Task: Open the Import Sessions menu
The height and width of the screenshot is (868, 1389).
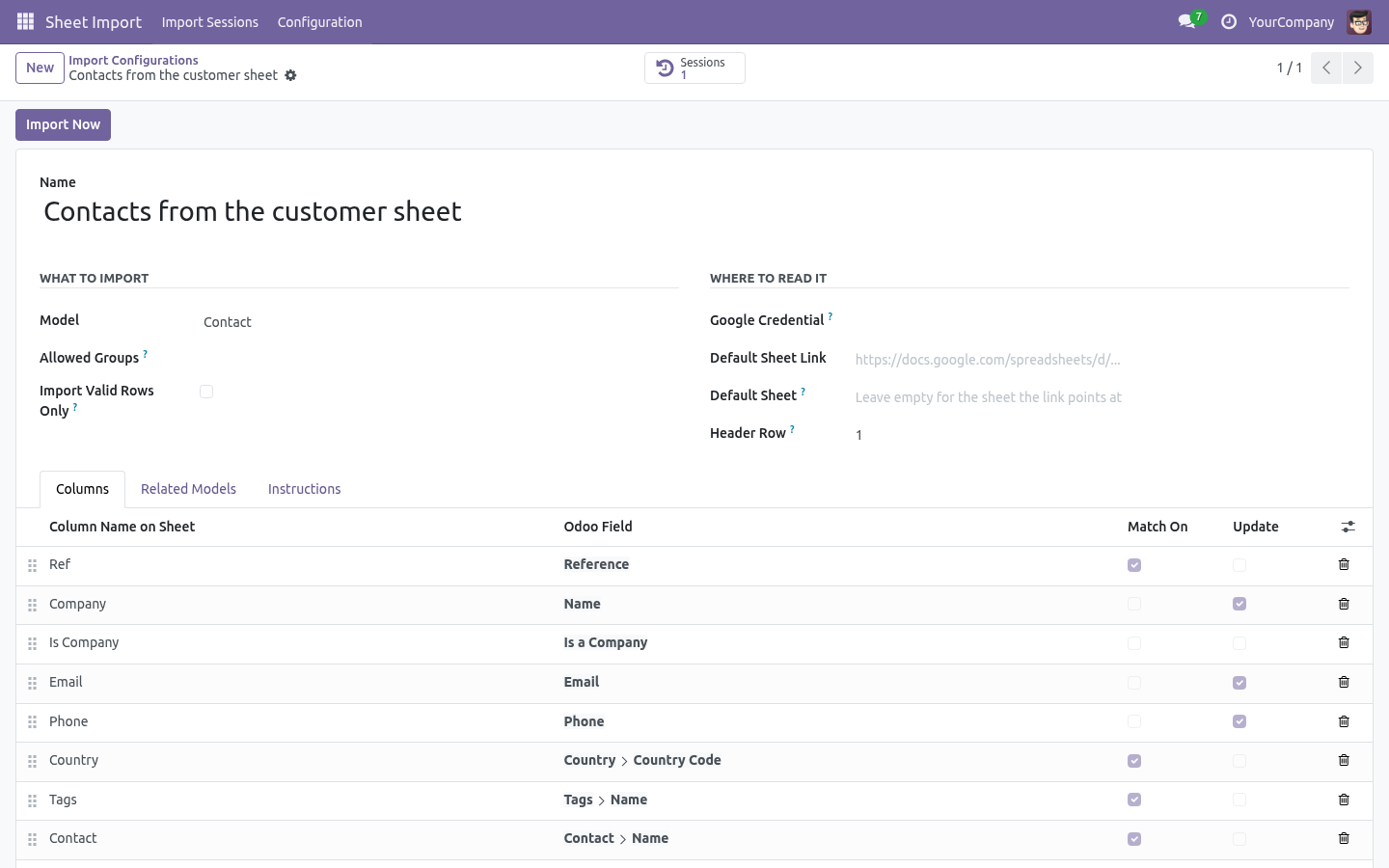Action: tap(209, 22)
